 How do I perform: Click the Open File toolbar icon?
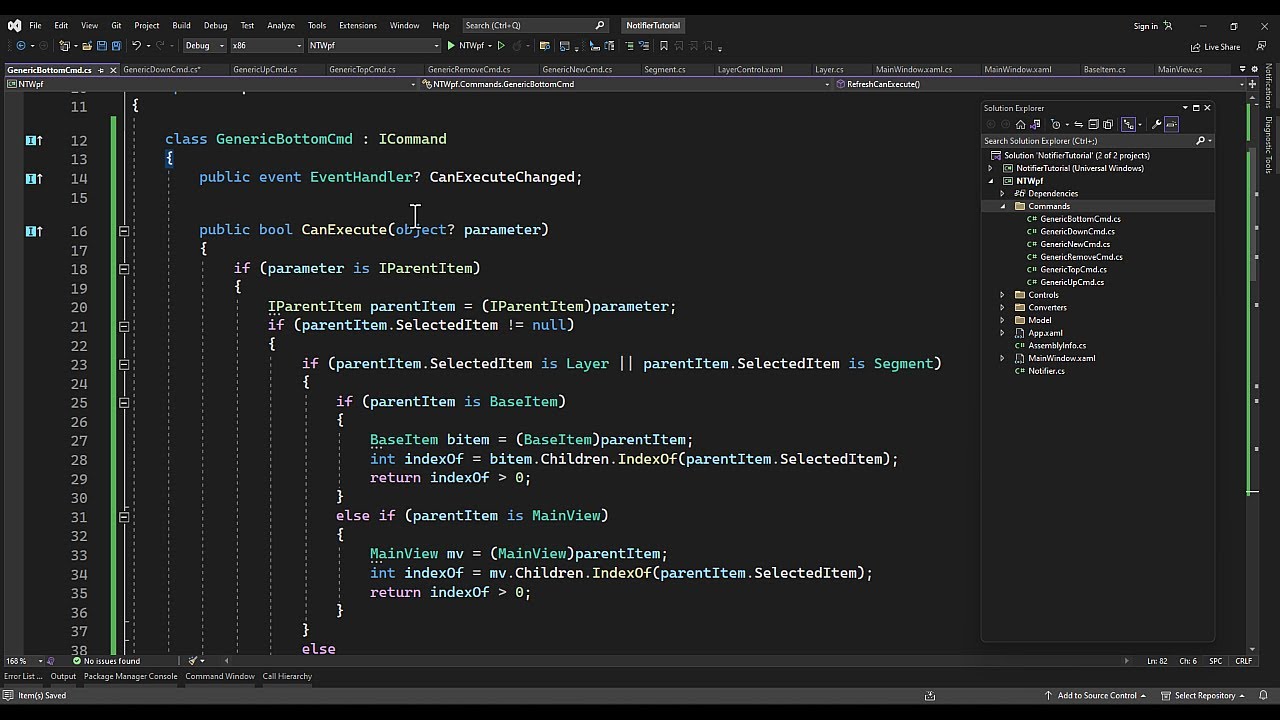(x=87, y=45)
